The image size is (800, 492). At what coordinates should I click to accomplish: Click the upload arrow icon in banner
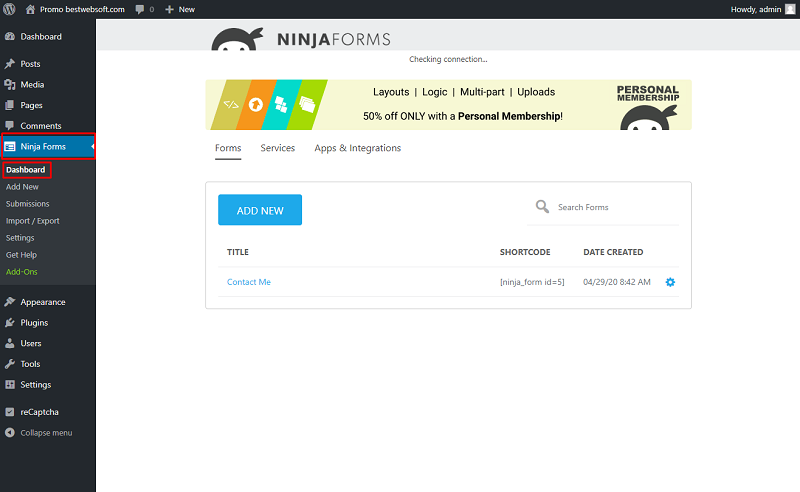click(256, 105)
